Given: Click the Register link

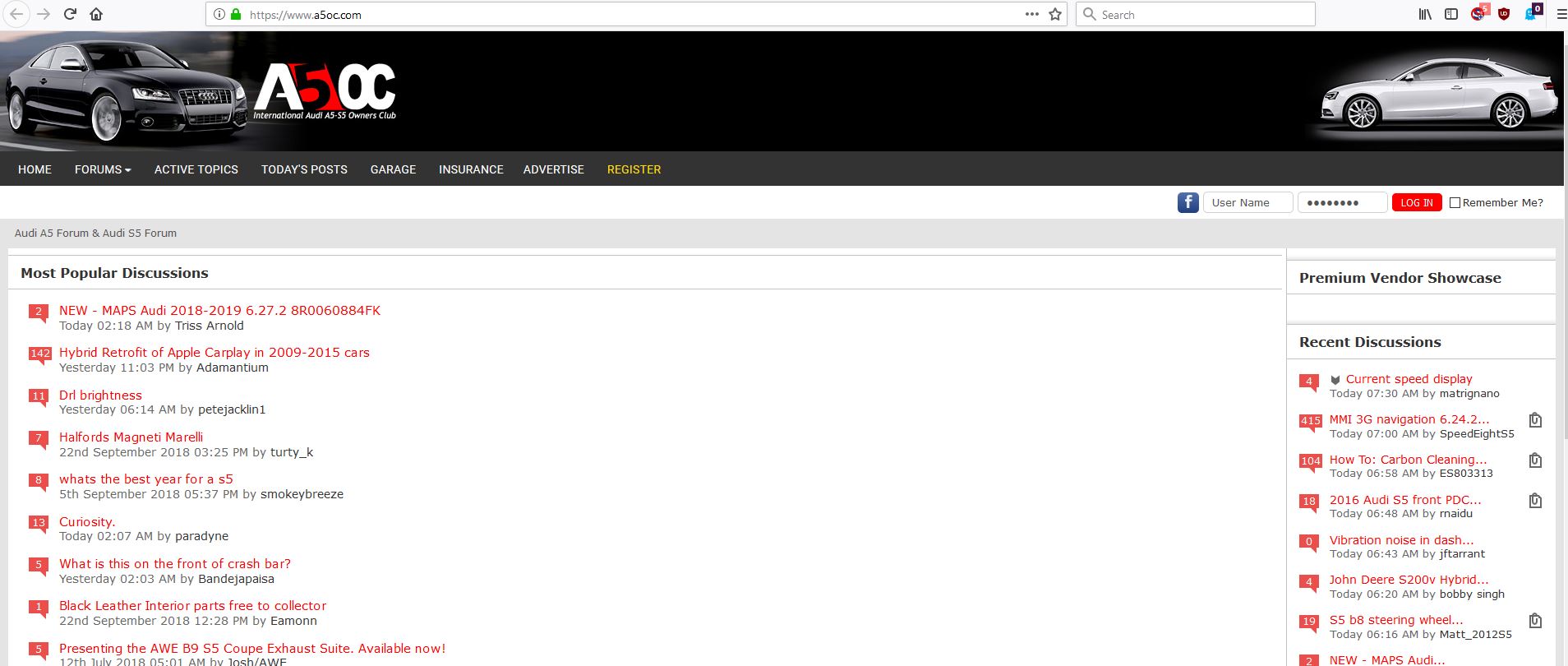Looking at the screenshot, I should (x=634, y=169).
